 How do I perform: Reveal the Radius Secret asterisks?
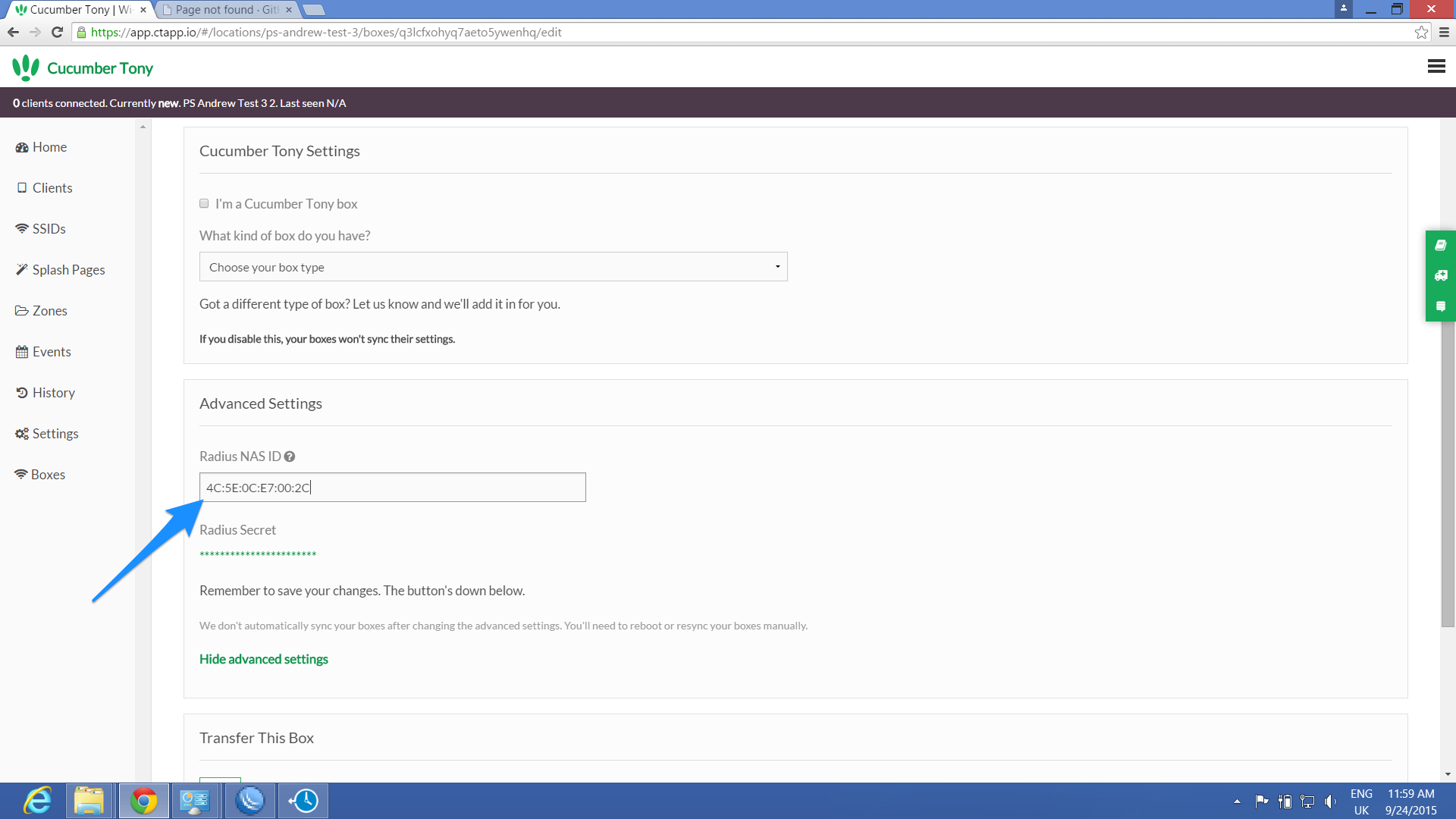(x=258, y=555)
